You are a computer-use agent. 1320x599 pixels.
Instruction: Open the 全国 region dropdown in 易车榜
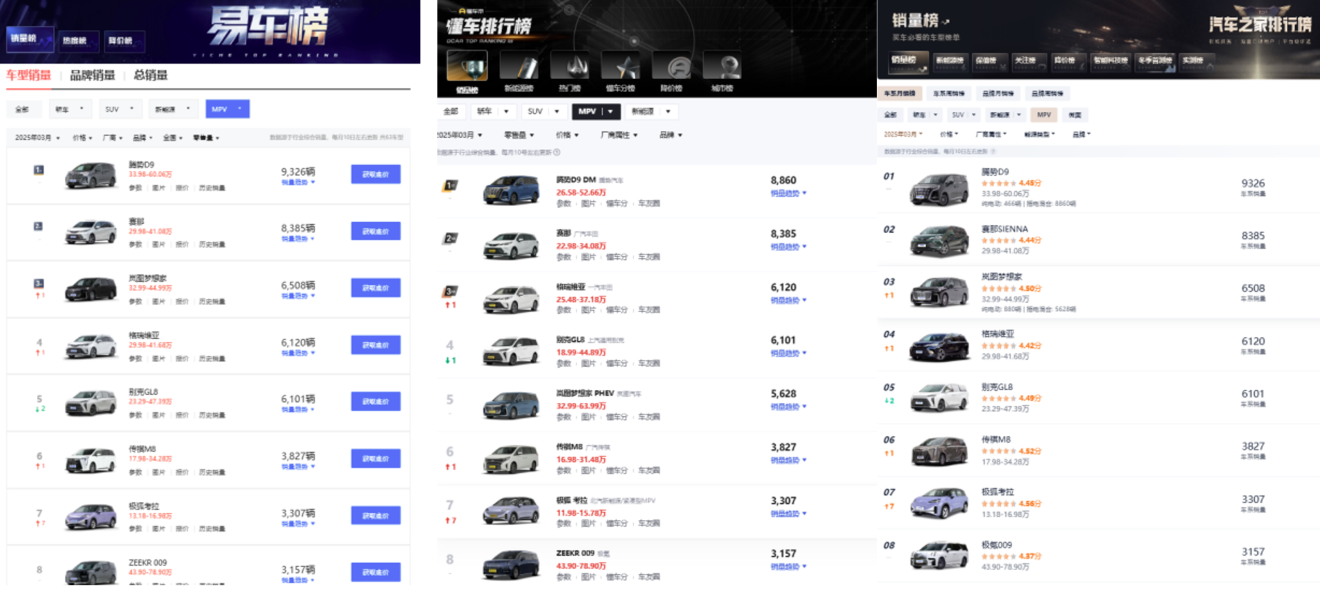coord(173,138)
